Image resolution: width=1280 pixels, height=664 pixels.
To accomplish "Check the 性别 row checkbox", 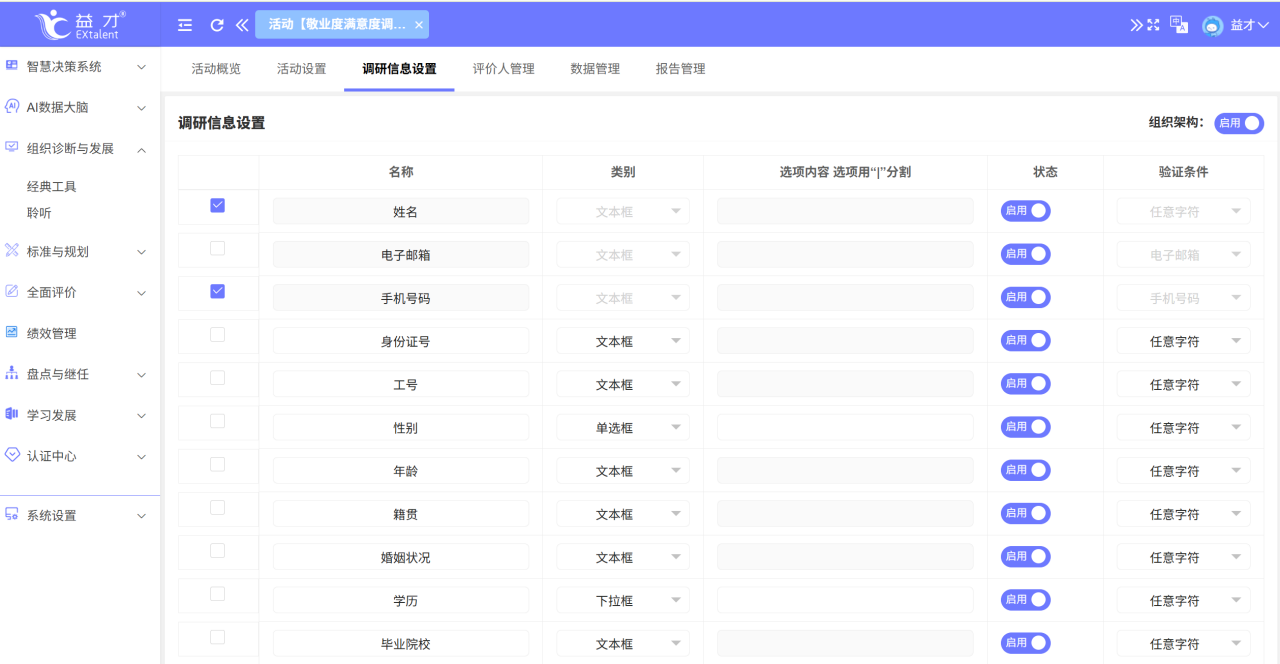I will [217, 421].
